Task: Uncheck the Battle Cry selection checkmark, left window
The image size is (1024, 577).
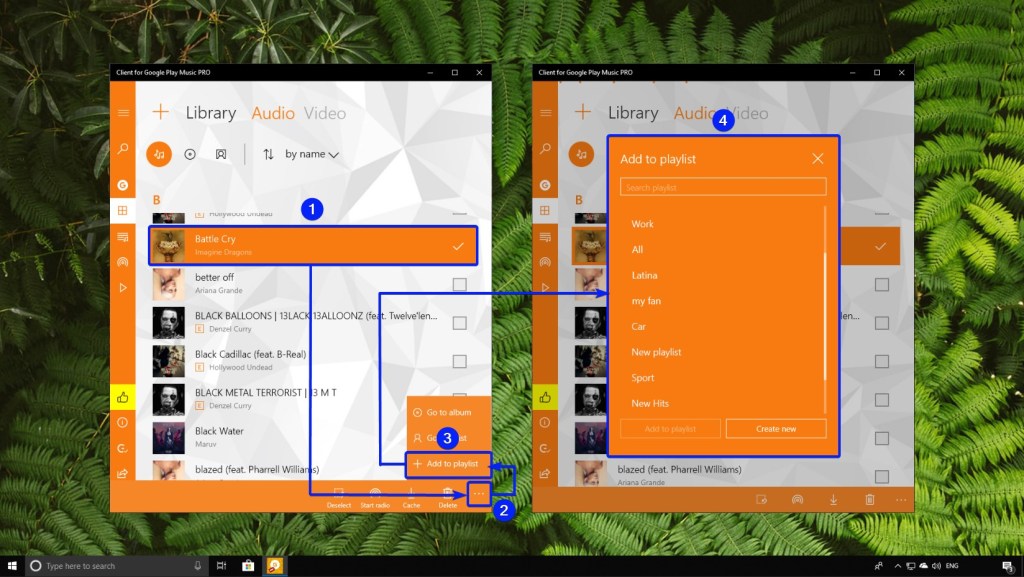Action: coord(458,246)
